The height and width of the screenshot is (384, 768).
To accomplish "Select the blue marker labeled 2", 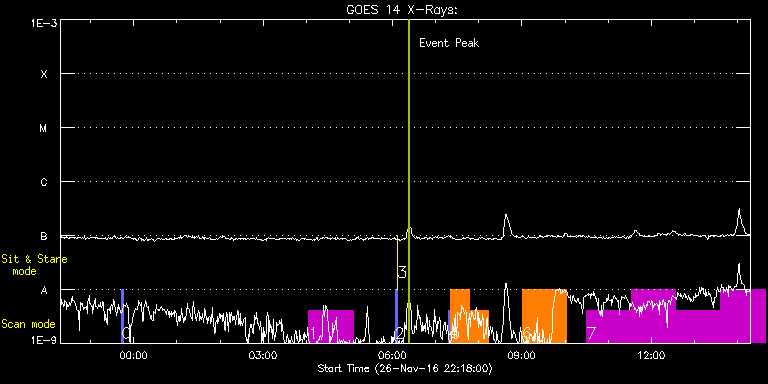I will click(396, 316).
